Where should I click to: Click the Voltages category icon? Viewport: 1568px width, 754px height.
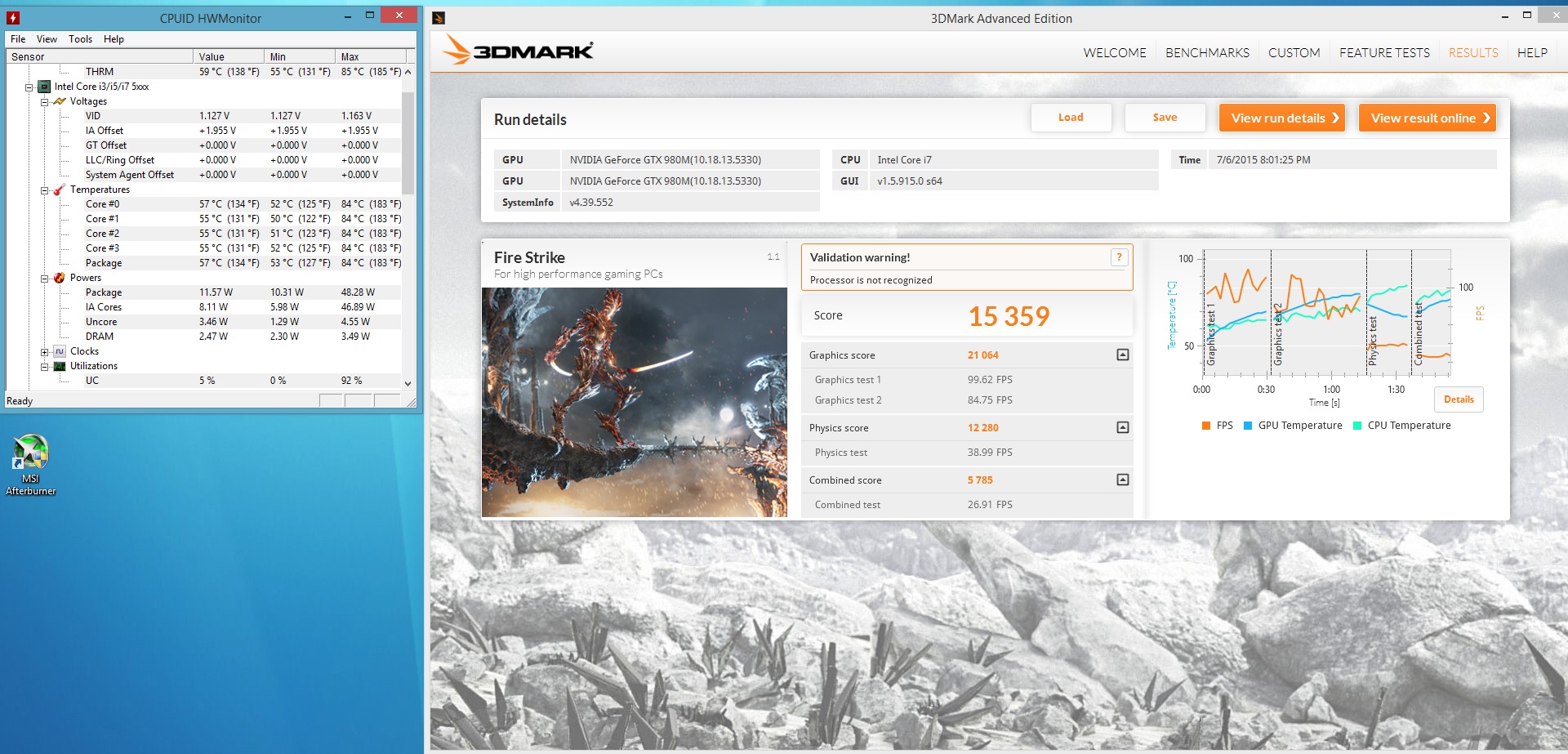point(59,101)
